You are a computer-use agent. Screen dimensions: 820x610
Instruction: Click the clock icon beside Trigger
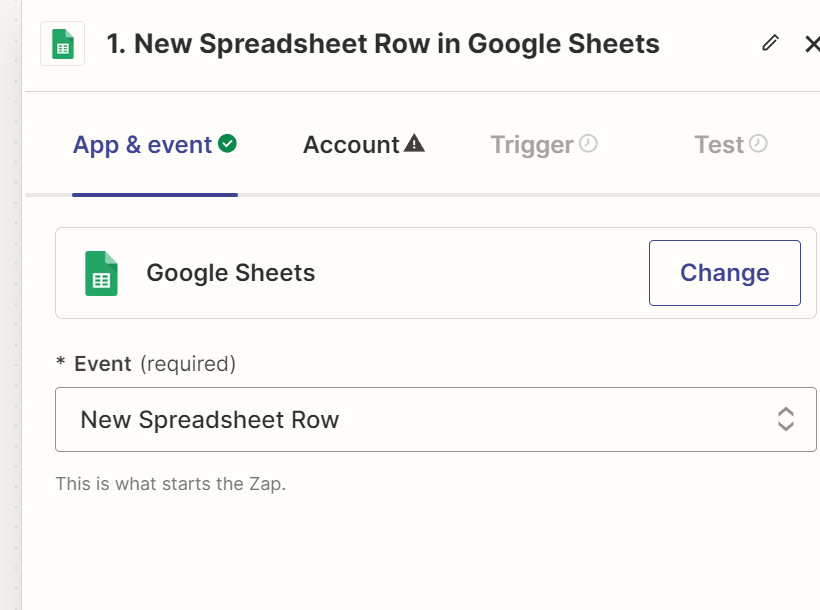click(588, 144)
